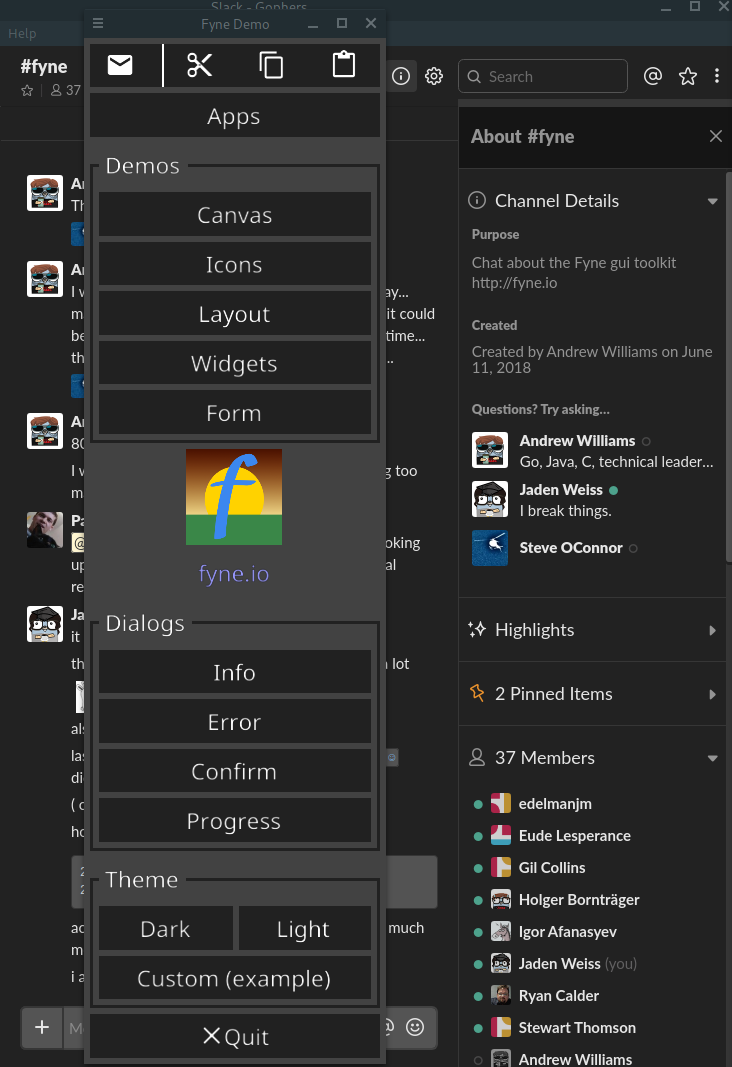Click the fyne.io logo image
The height and width of the screenshot is (1067, 732).
tap(233, 497)
